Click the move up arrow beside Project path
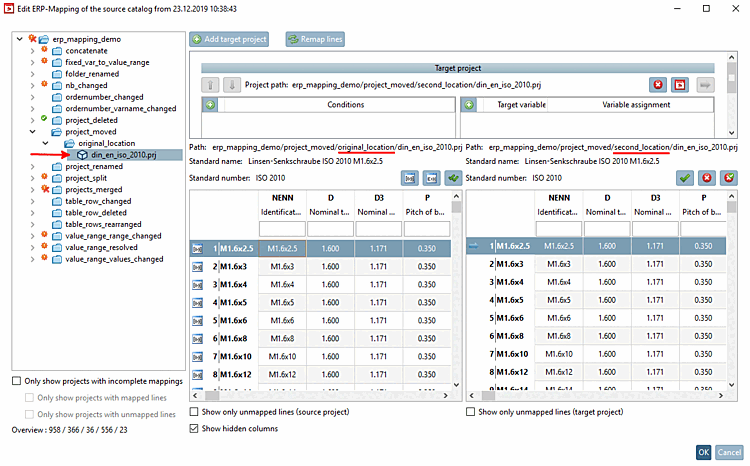750x466 pixels. click(x=212, y=86)
